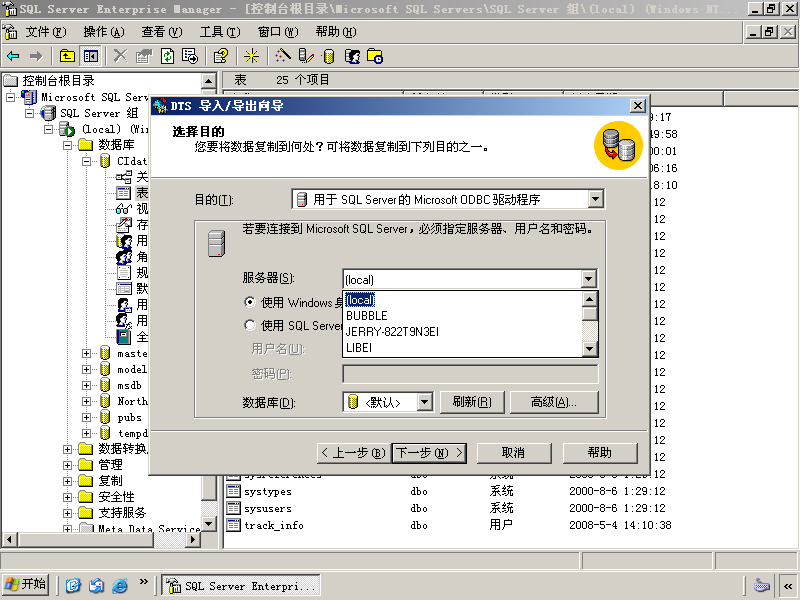Click the 取消 cancel button
Viewport: 800px width, 600px height.
pos(514,453)
